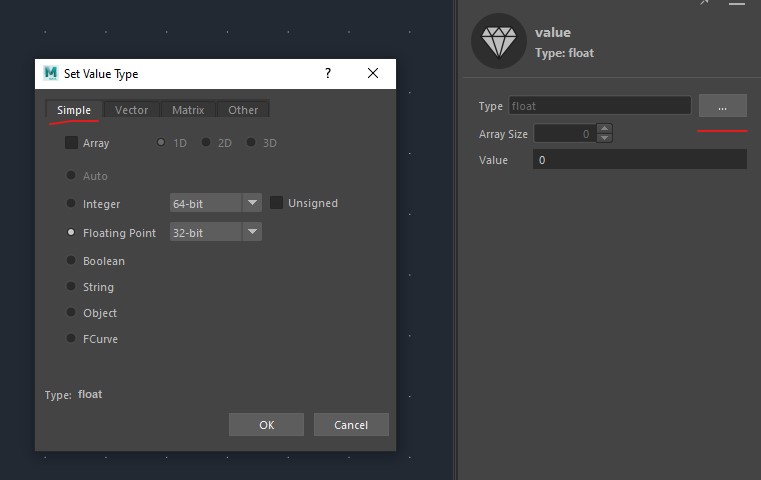The height and width of the screenshot is (480, 761).
Task: Select the Integer radio button
Action: click(x=71, y=203)
